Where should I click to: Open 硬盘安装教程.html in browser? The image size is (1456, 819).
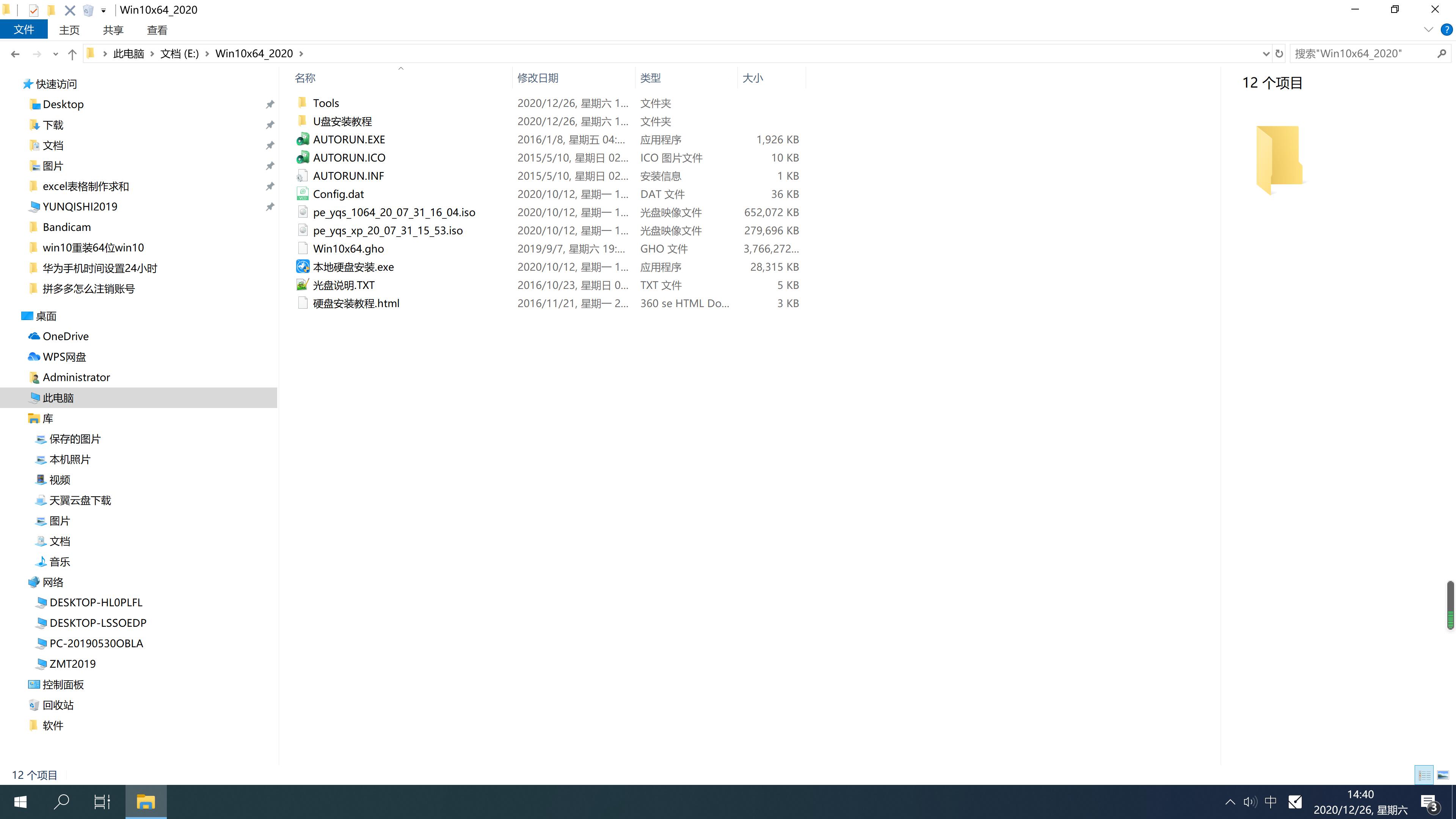(x=356, y=303)
